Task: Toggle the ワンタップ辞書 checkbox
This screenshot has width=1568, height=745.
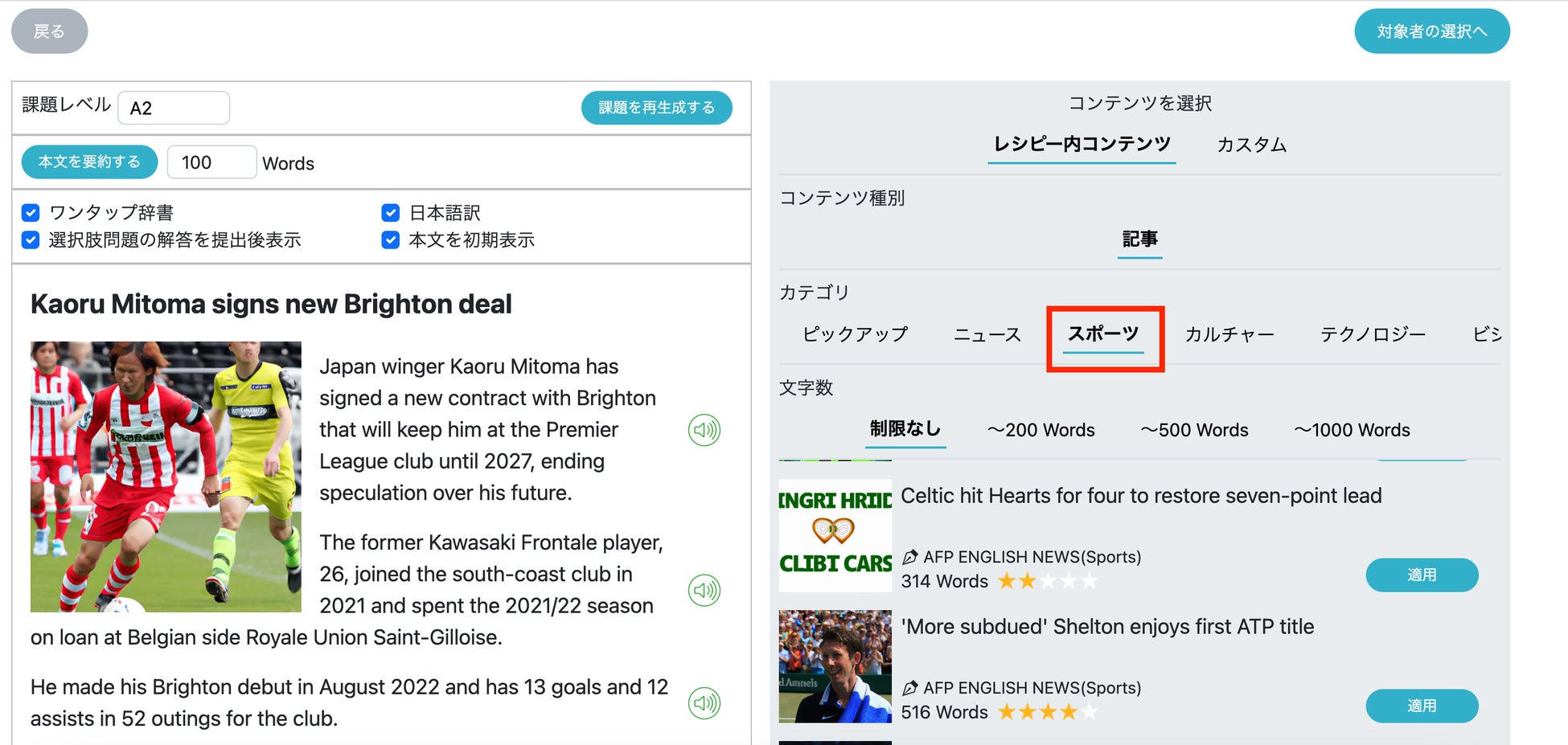Action: point(31,213)
